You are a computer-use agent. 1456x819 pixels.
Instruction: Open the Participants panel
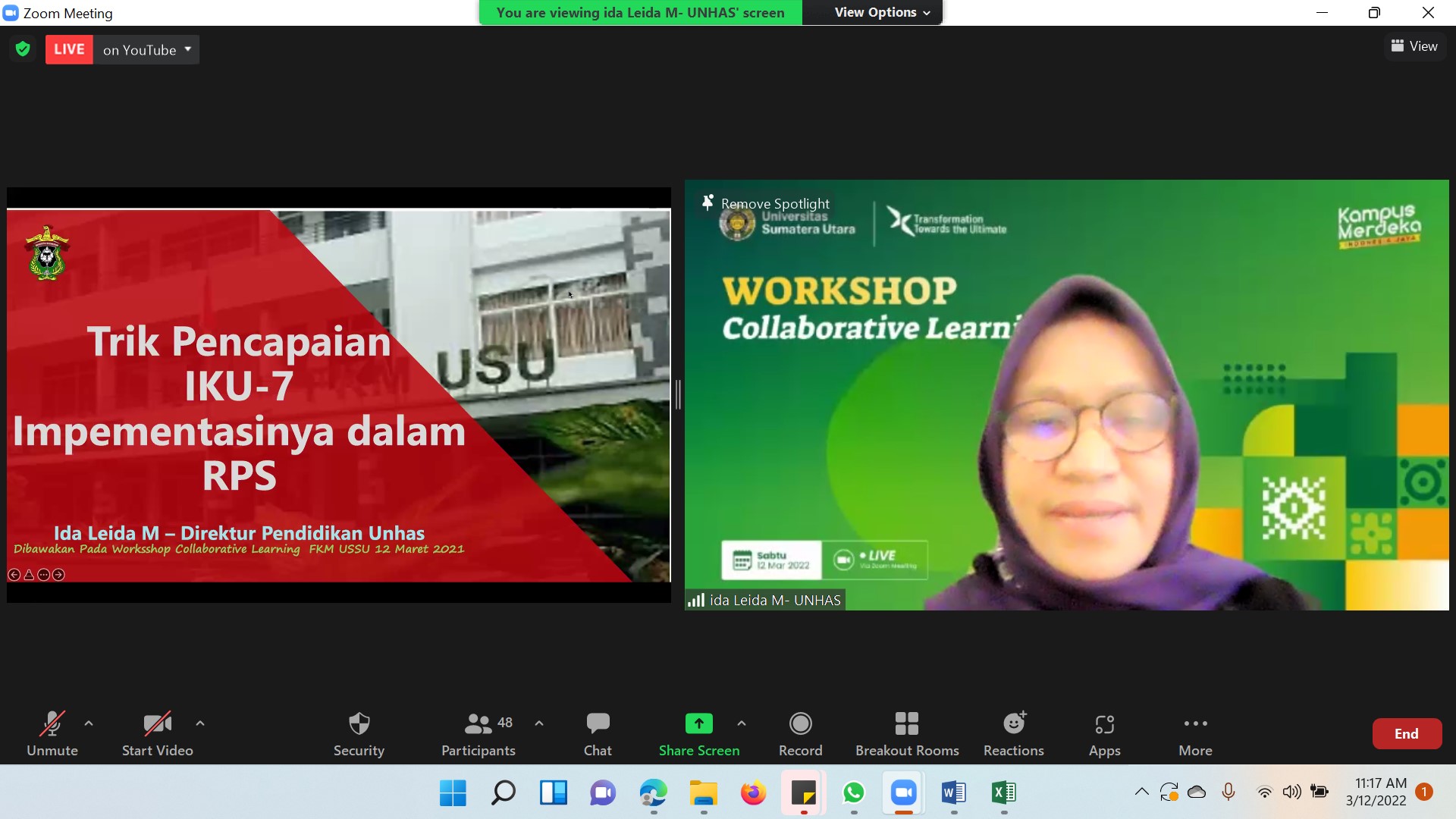[x=479, y=733]
